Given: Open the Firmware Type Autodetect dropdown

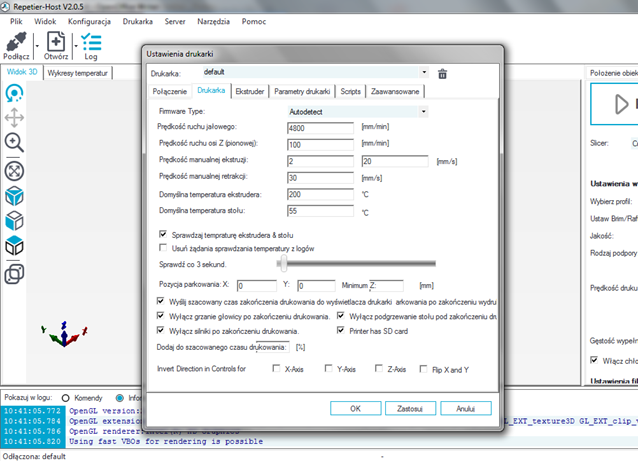Looking at the screenshot, I should [x=423, y=111].
